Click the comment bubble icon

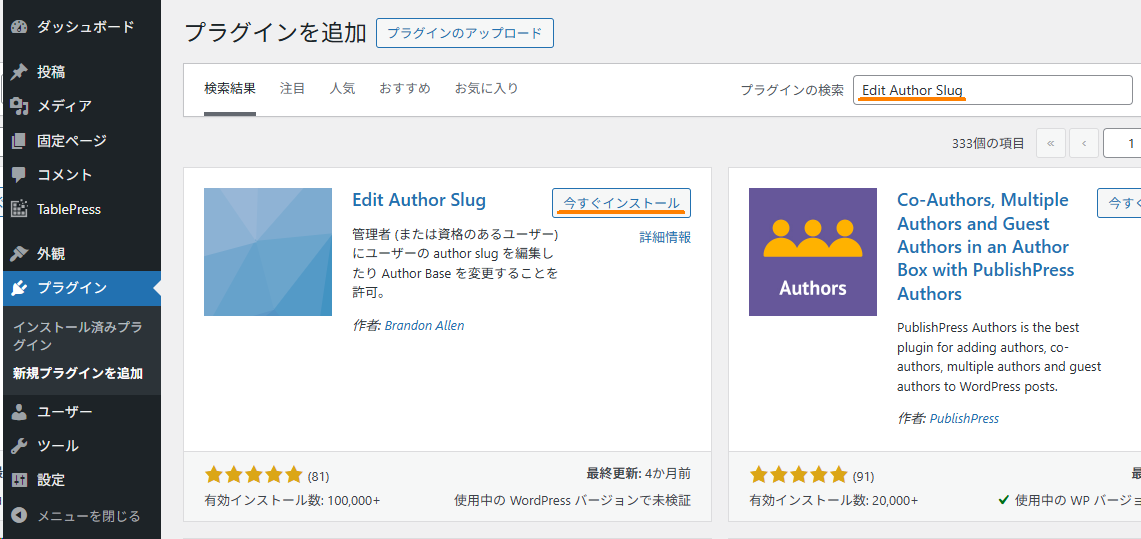20,175
